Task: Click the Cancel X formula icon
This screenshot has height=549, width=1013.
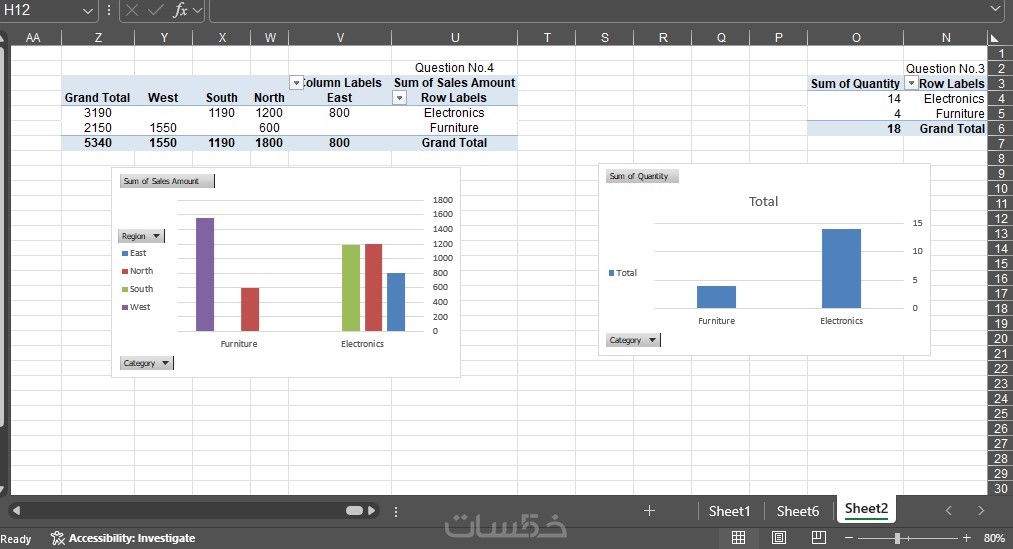Action: point(132,10)
